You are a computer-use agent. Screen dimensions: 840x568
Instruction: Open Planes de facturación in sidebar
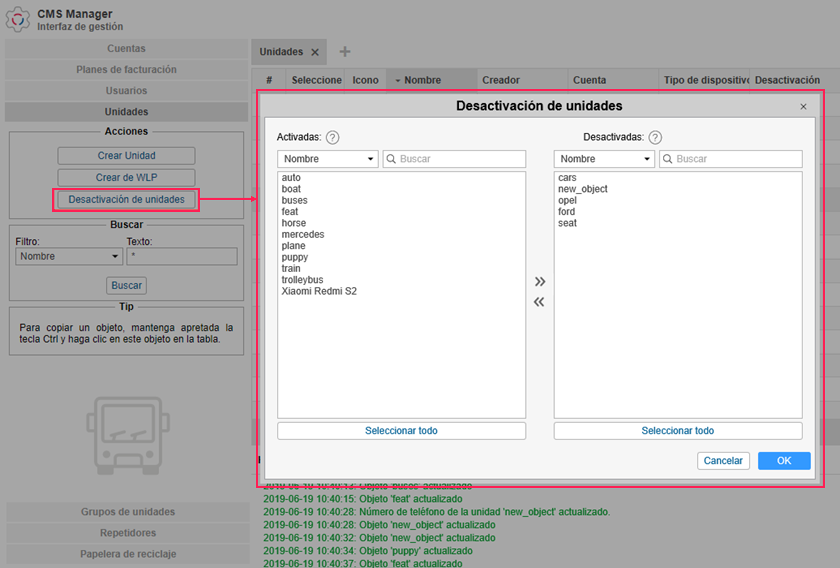pos(126,70)
